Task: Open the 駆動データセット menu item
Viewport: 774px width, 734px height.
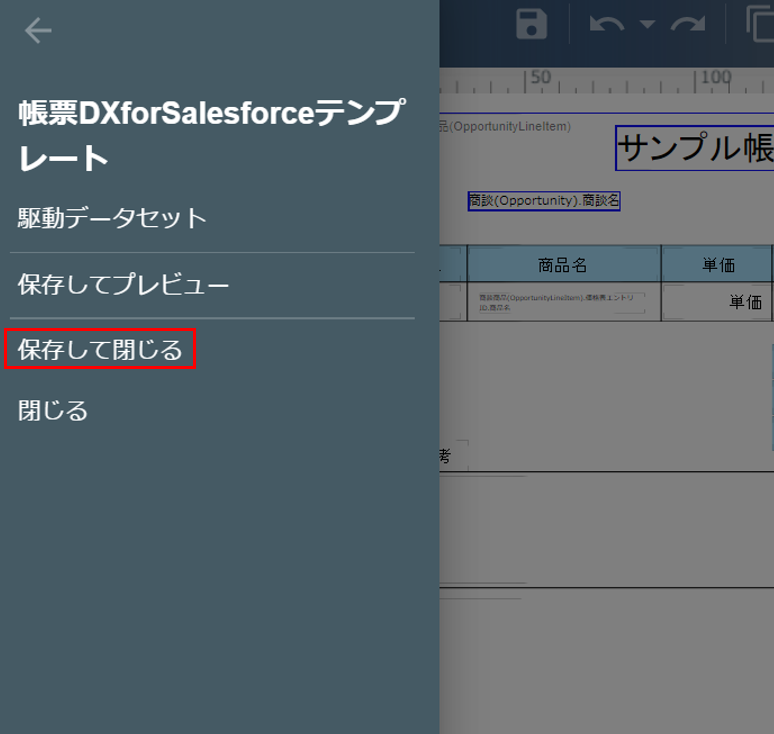Action: click(x=112, y=218)
